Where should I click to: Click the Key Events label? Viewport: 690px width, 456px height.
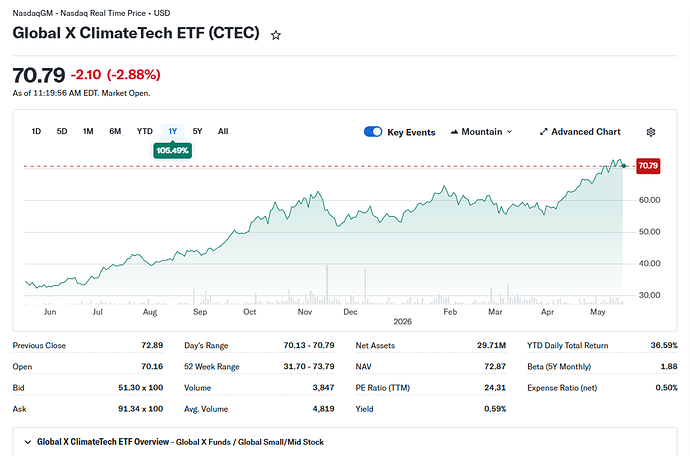[x=411, y=132]
